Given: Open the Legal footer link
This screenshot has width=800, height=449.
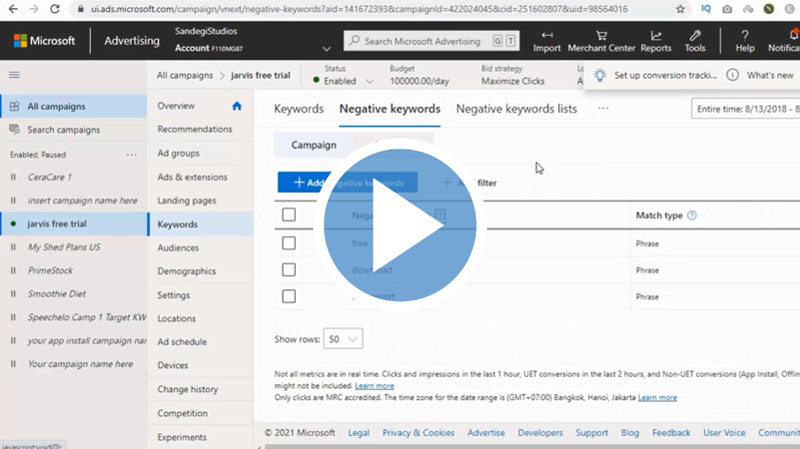Looking at the screenshot, I should point(359,433).
